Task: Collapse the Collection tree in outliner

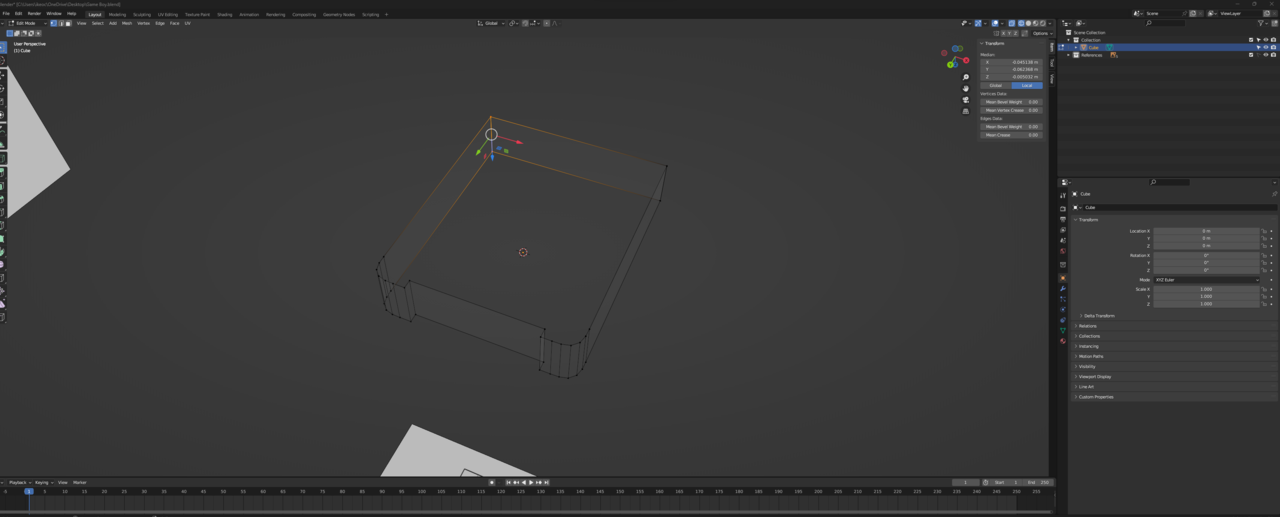Action: pos(1068,40)
